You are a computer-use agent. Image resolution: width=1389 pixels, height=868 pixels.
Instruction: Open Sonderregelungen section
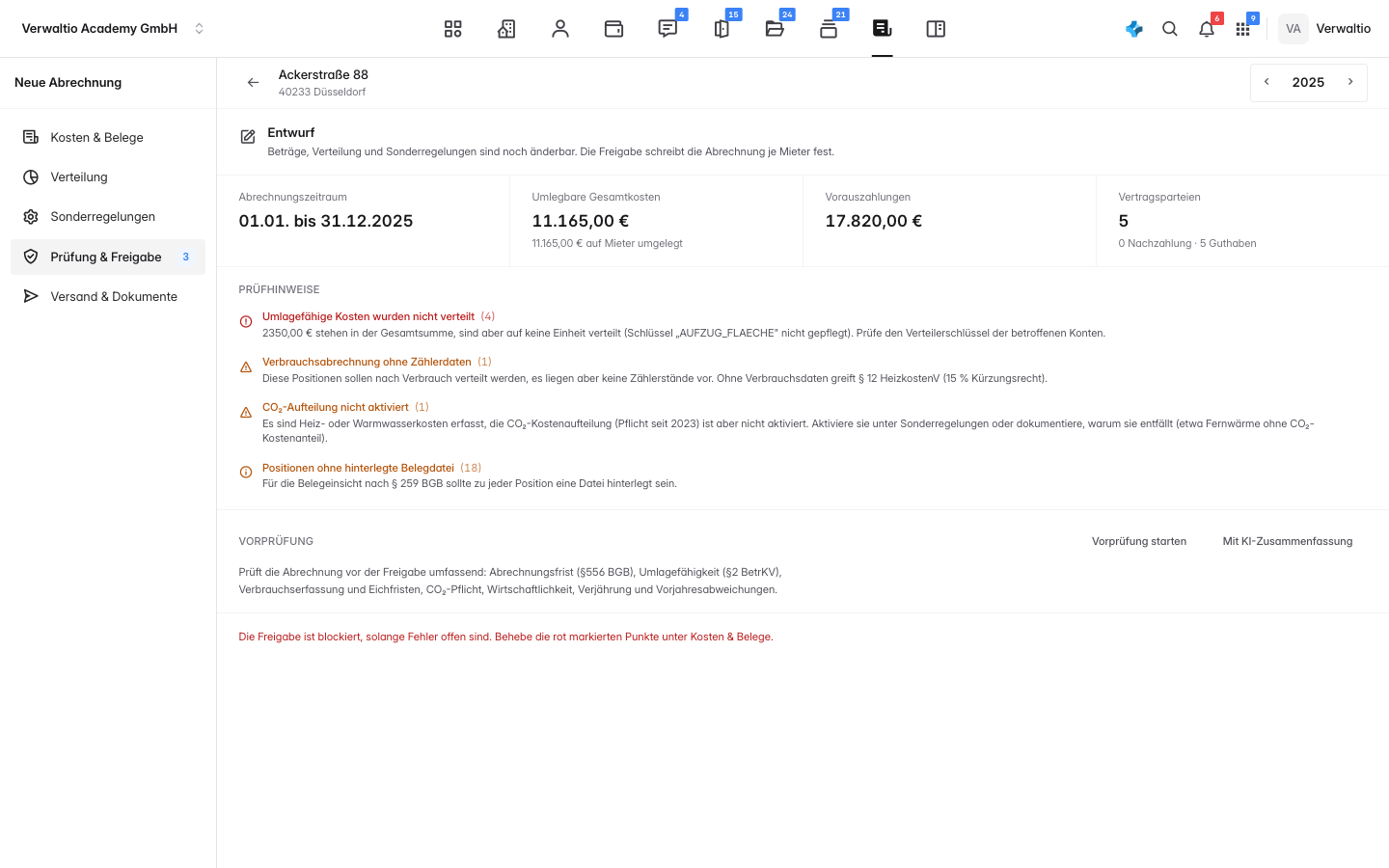tap(108, 217)
